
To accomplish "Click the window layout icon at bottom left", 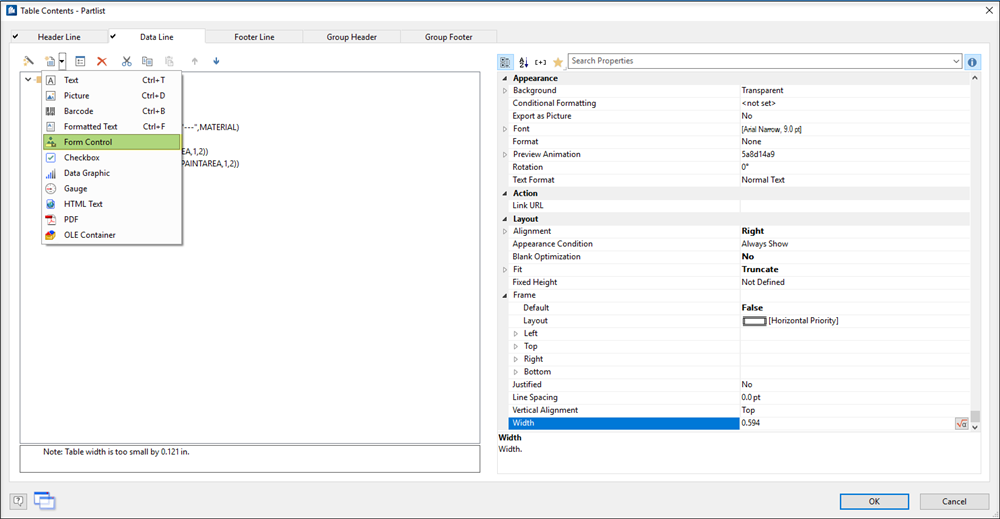I will pos(45,501).
